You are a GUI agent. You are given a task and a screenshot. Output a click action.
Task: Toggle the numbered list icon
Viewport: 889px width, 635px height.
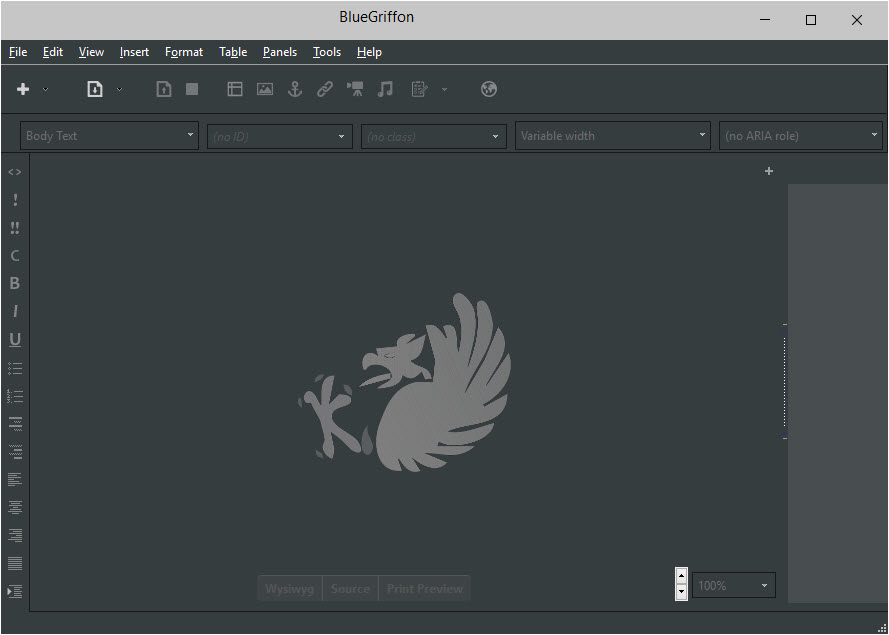tap(15, 396)
